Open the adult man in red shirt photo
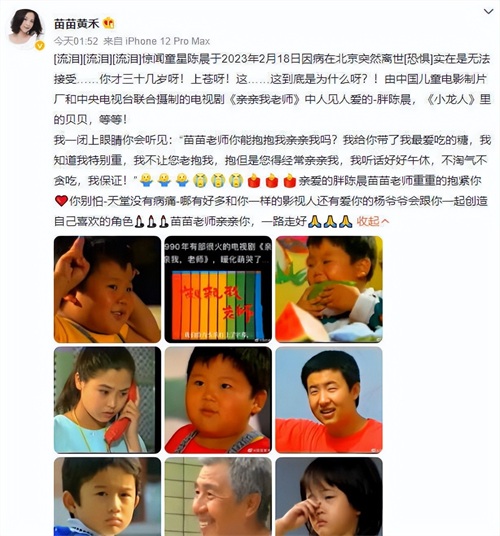Image resolution: width=500 pixels, height=536 pixels. [x=329, y=400]
